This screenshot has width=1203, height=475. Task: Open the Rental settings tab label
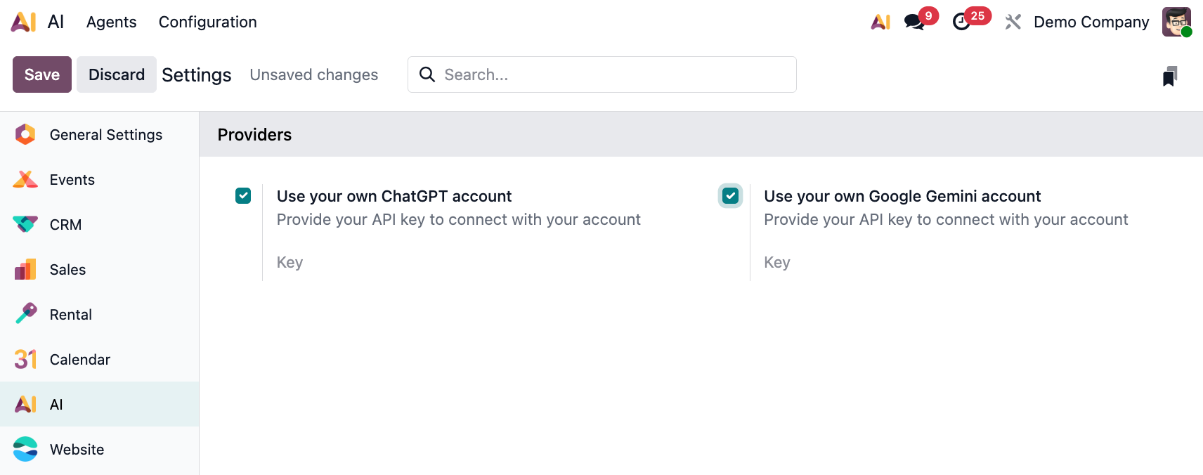71,315
